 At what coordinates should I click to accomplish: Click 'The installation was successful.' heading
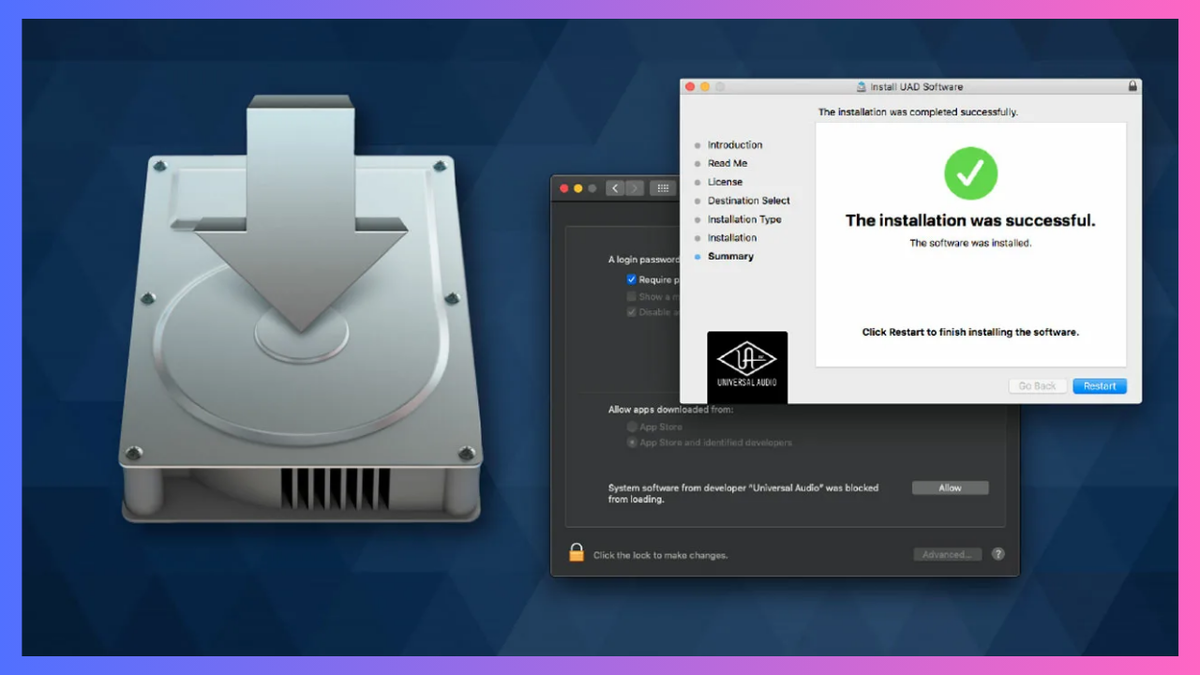click(x=971, y=220)
